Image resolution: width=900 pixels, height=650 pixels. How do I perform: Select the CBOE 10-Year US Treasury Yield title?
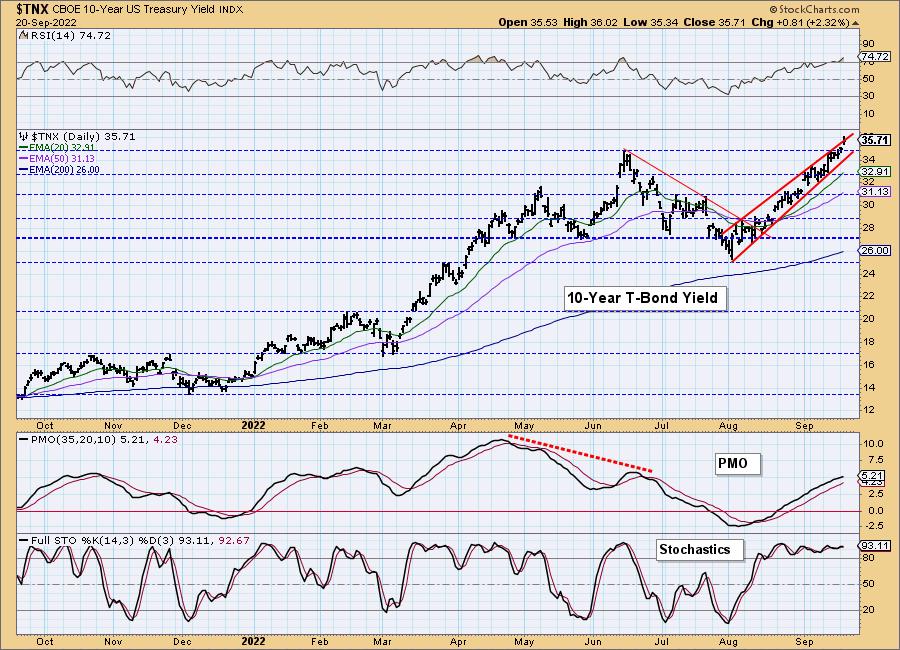click(x=135, y=9)
